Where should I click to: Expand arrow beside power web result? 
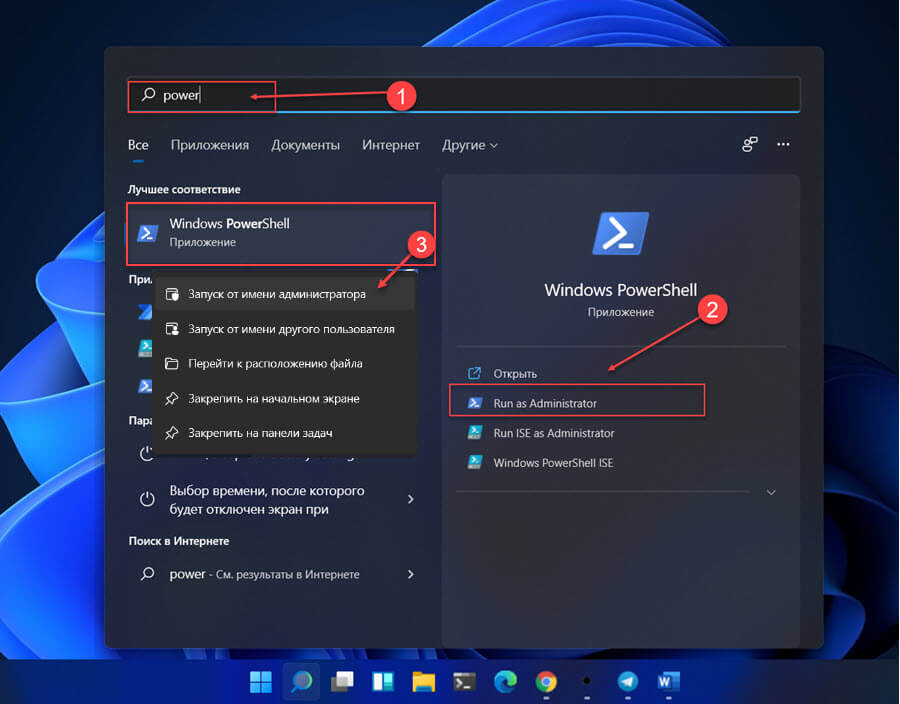(410, 574)
